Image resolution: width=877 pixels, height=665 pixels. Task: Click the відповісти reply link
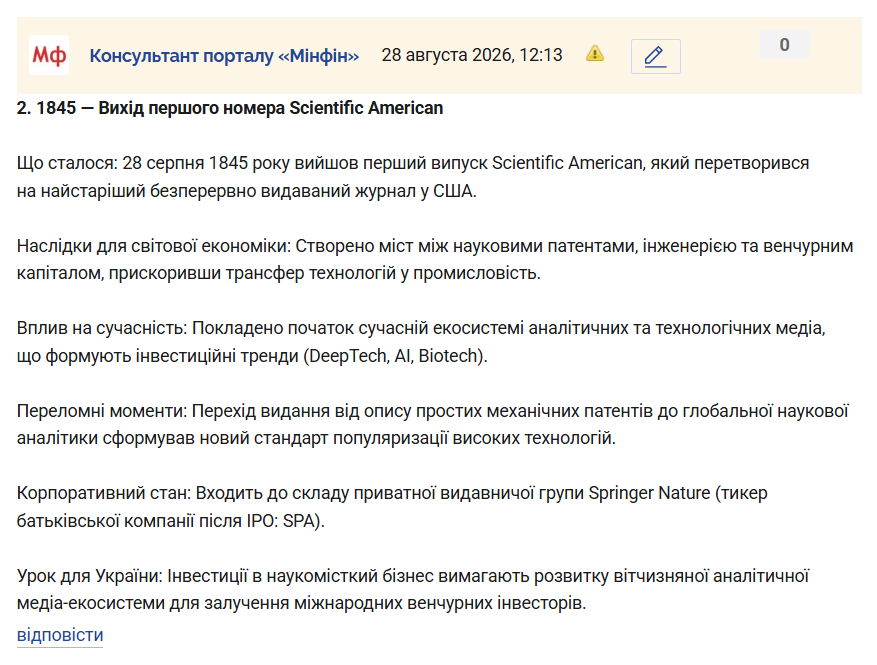click(x=60, y=635)
